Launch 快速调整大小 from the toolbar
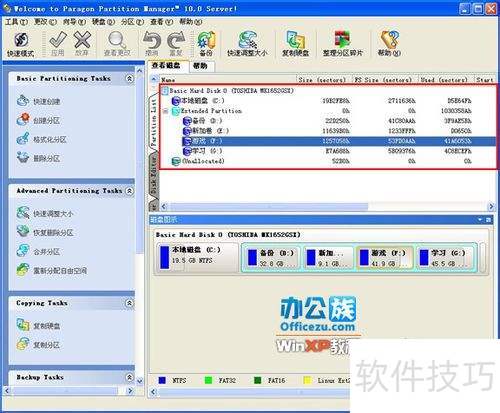 (247, 44)
